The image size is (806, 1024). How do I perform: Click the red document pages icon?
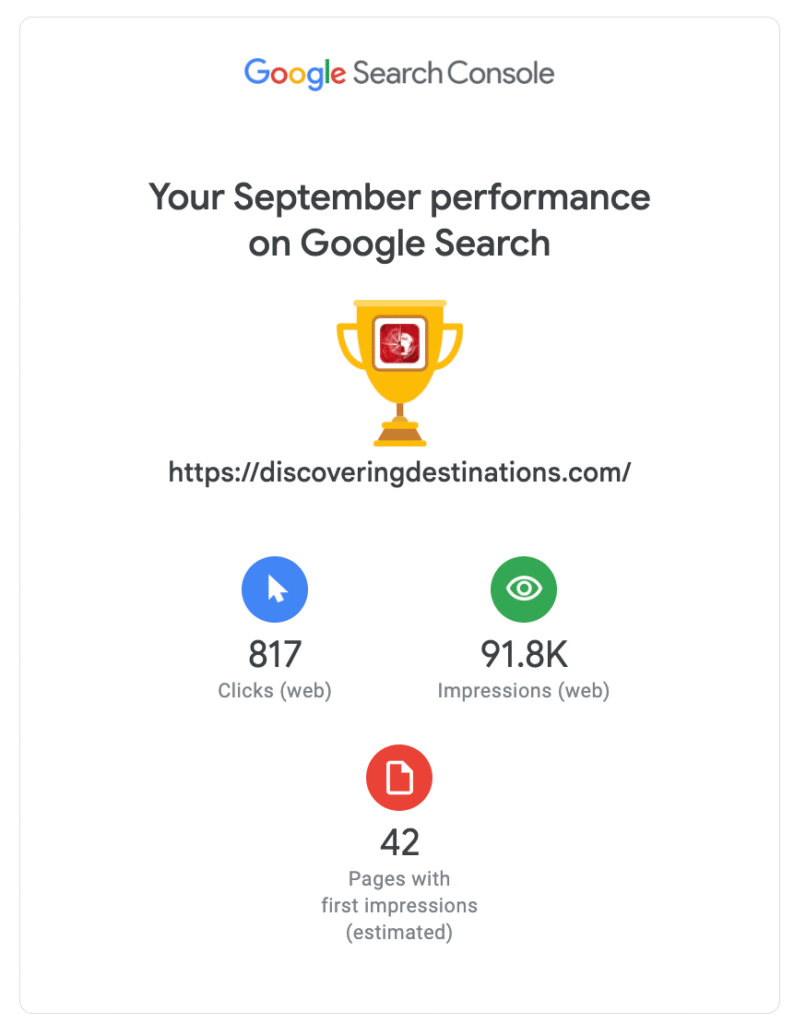(x=400, y=776)
